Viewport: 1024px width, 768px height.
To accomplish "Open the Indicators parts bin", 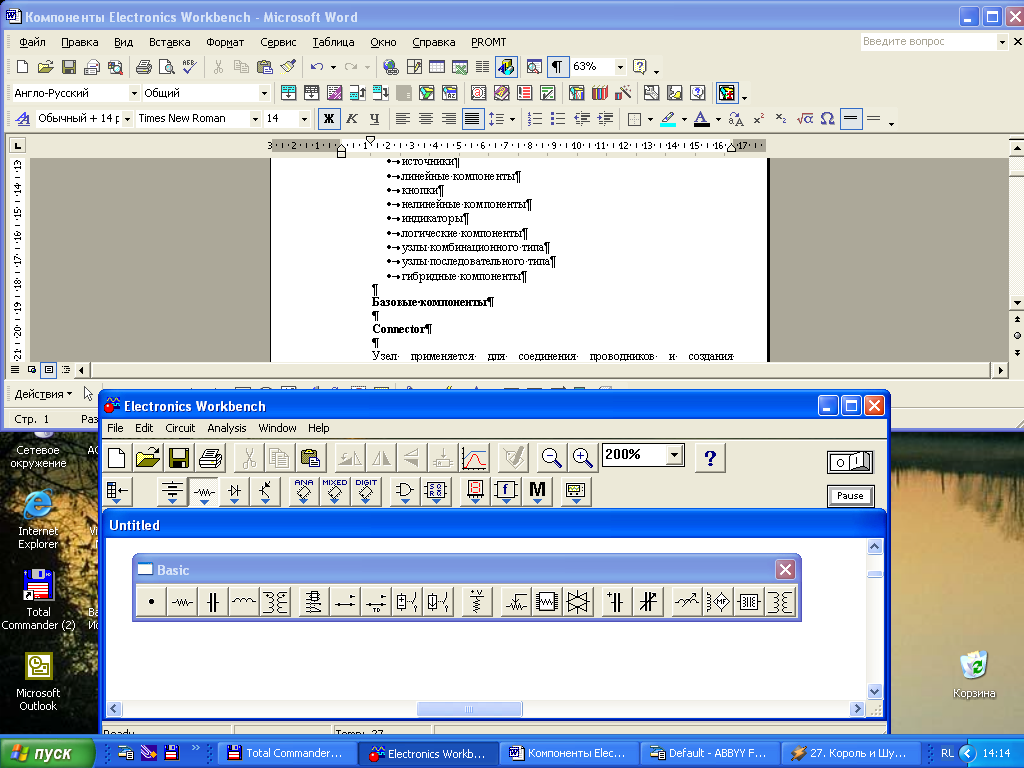I will pyautogui.click(x=475, y=492).
